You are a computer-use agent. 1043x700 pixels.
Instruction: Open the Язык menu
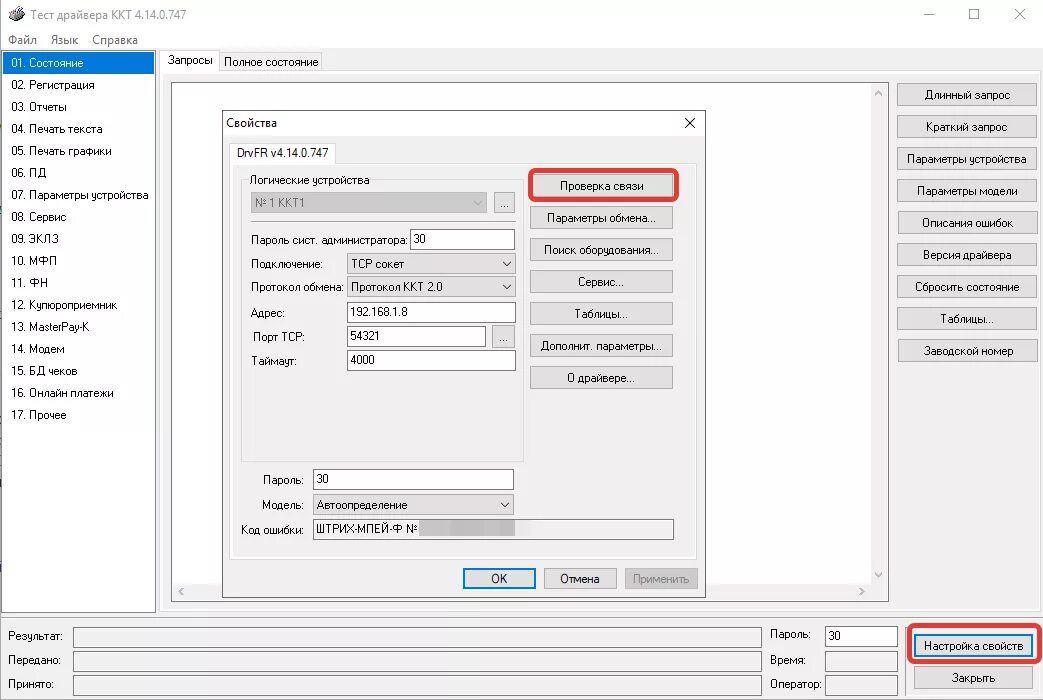tap(65, 40)
